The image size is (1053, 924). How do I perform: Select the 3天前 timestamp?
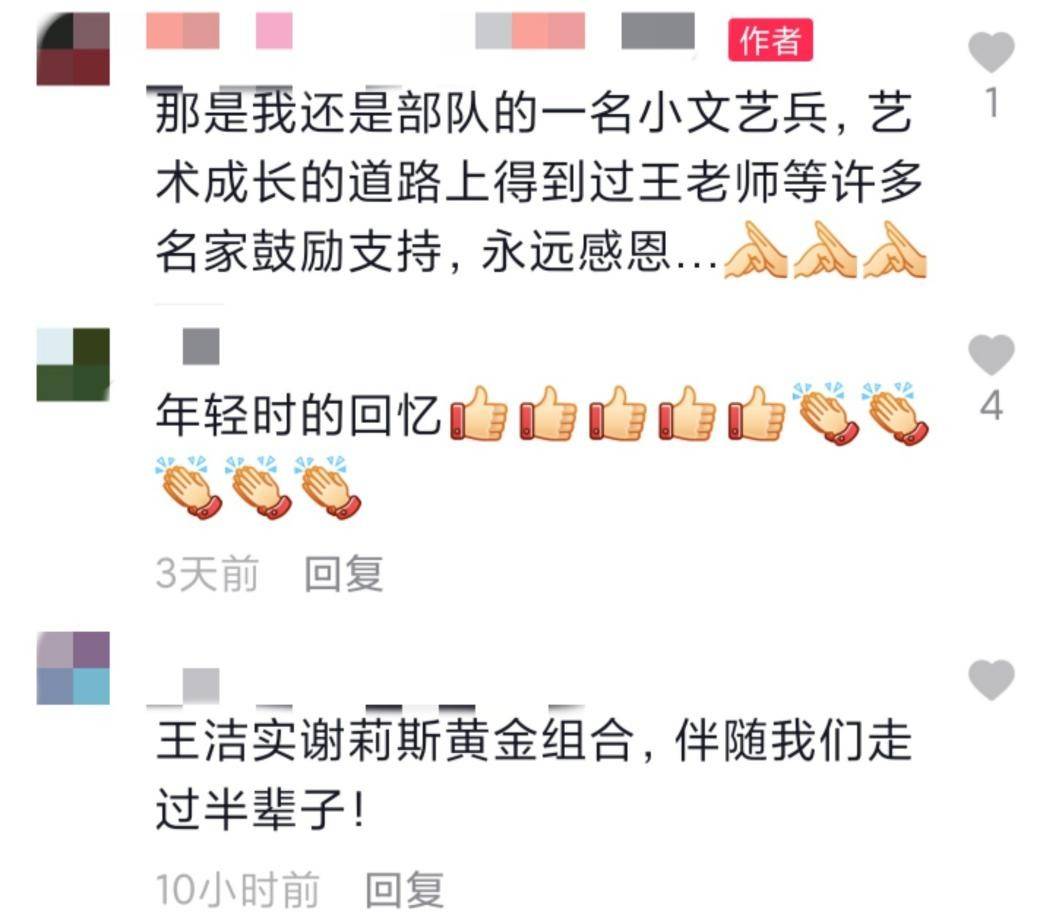tap(207, 574)
